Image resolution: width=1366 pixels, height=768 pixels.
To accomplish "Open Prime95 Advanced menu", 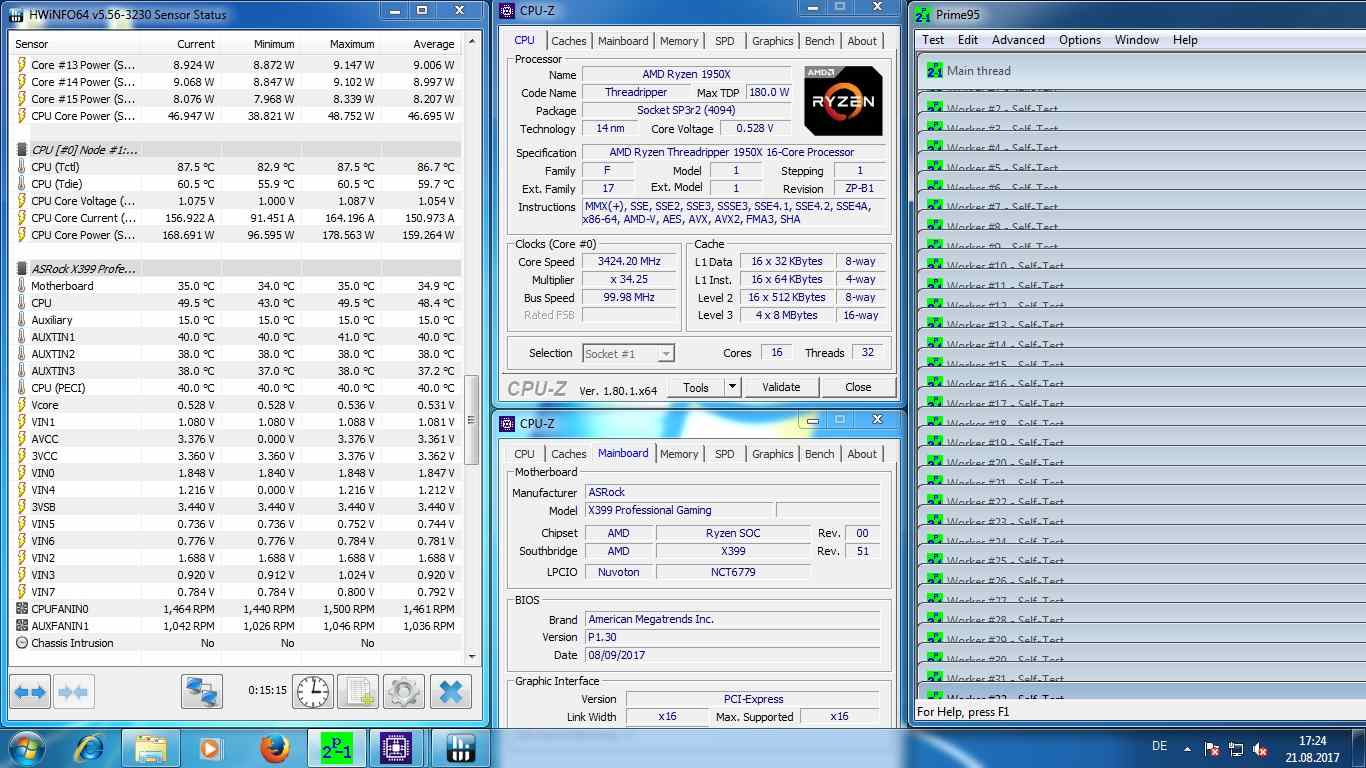I will pyautogui.click(x=1018, y=40).
